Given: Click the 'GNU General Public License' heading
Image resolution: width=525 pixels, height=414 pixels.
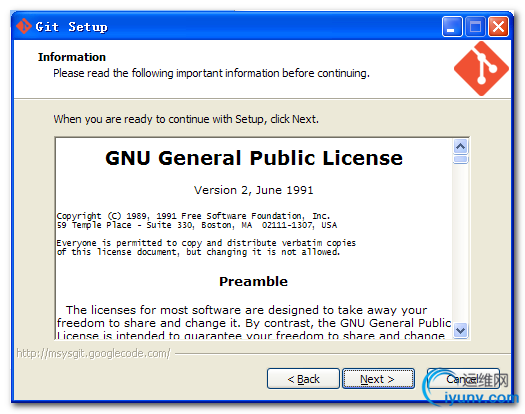Looking at the screenshot, I should tap(254, 158).
